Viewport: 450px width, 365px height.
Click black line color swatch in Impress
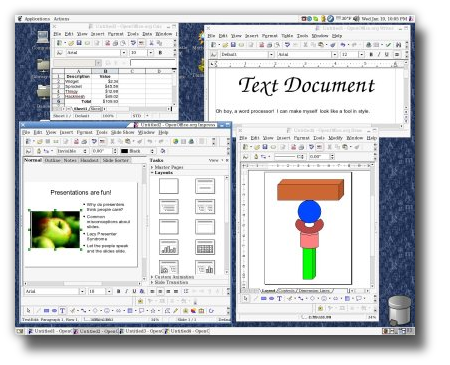pos(124,151)
